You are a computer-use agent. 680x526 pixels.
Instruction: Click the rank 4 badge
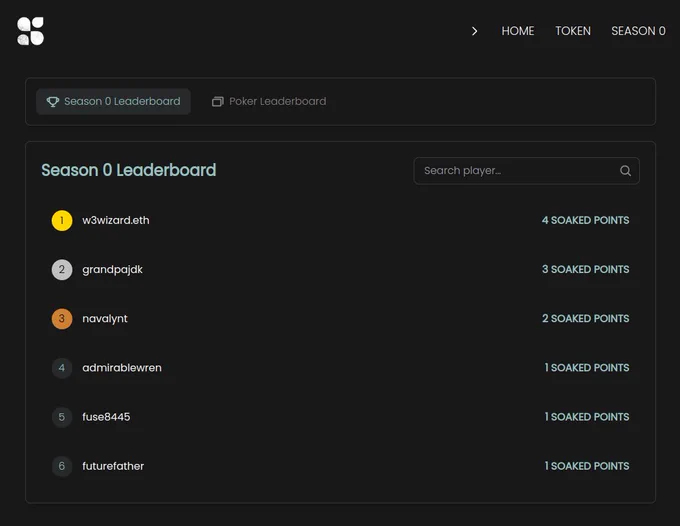[x=62, y=368]
